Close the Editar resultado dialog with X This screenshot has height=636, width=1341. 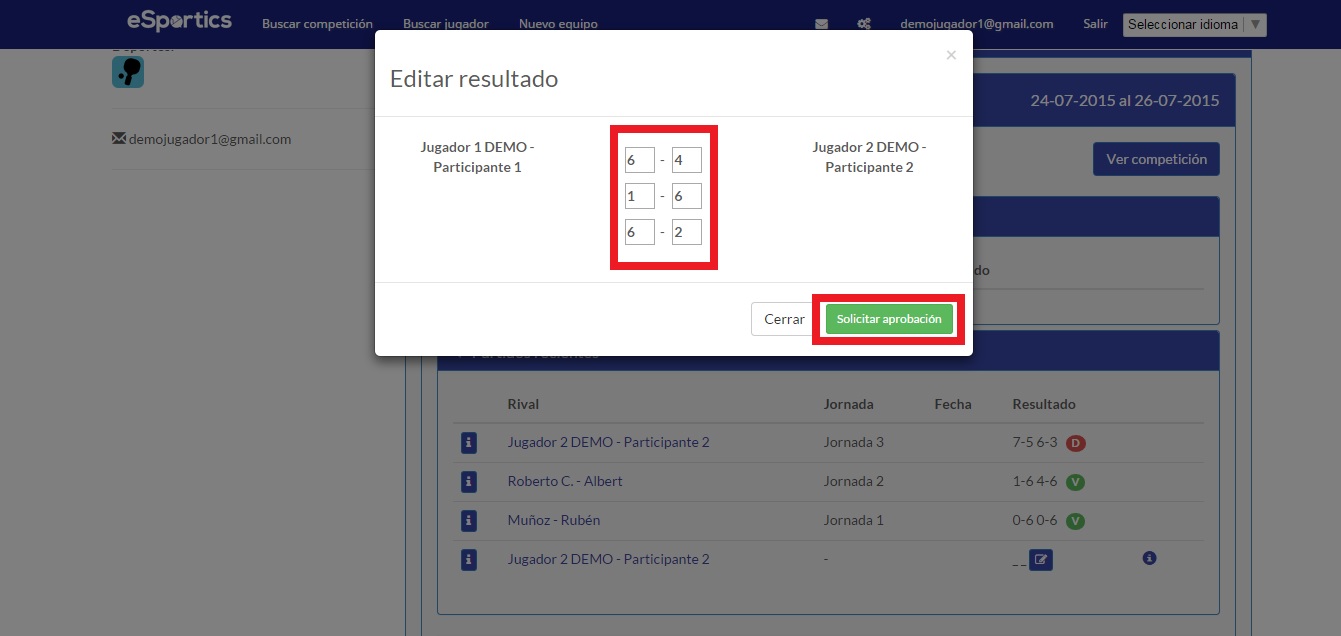coord(951,55)
